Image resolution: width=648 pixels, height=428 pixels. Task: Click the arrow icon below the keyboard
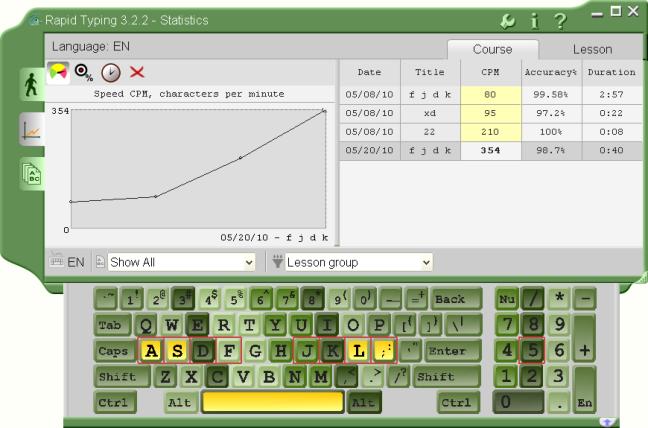click(607, 422)
